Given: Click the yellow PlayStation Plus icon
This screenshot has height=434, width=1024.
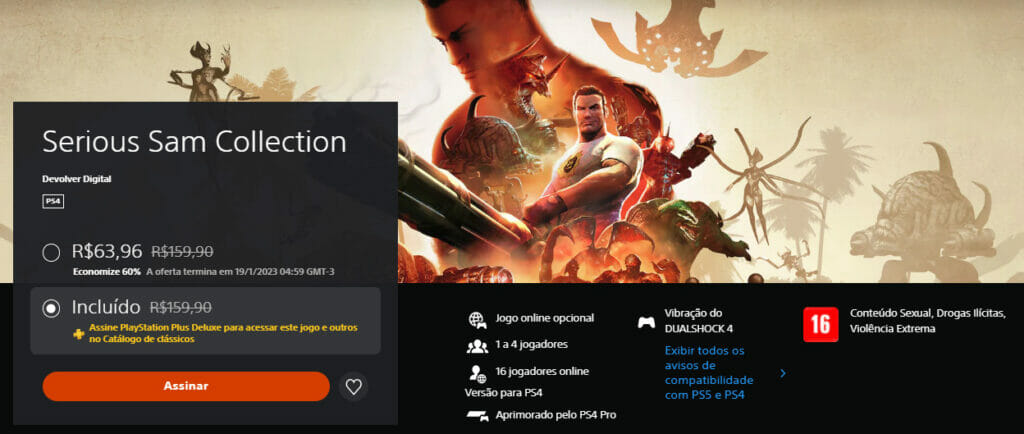Looking at the screenshot, I should (x=78, y=333).
